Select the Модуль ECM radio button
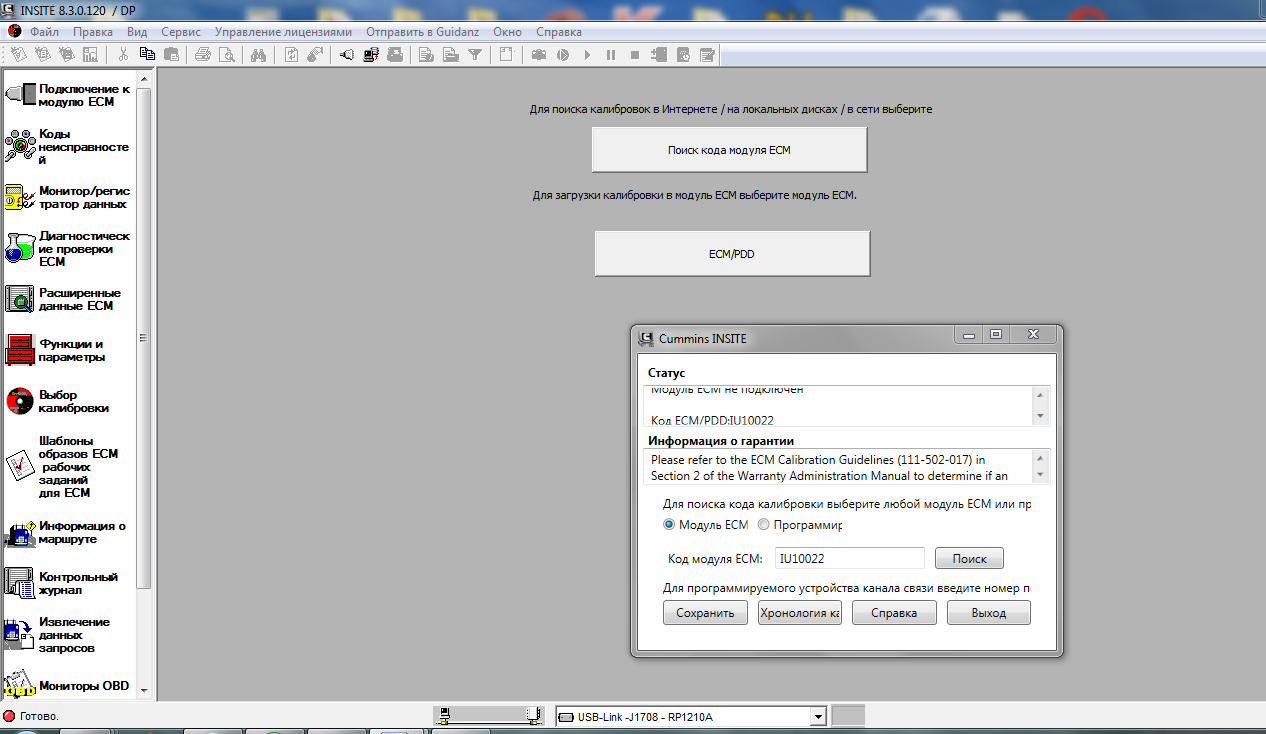 tap(669, 524)
